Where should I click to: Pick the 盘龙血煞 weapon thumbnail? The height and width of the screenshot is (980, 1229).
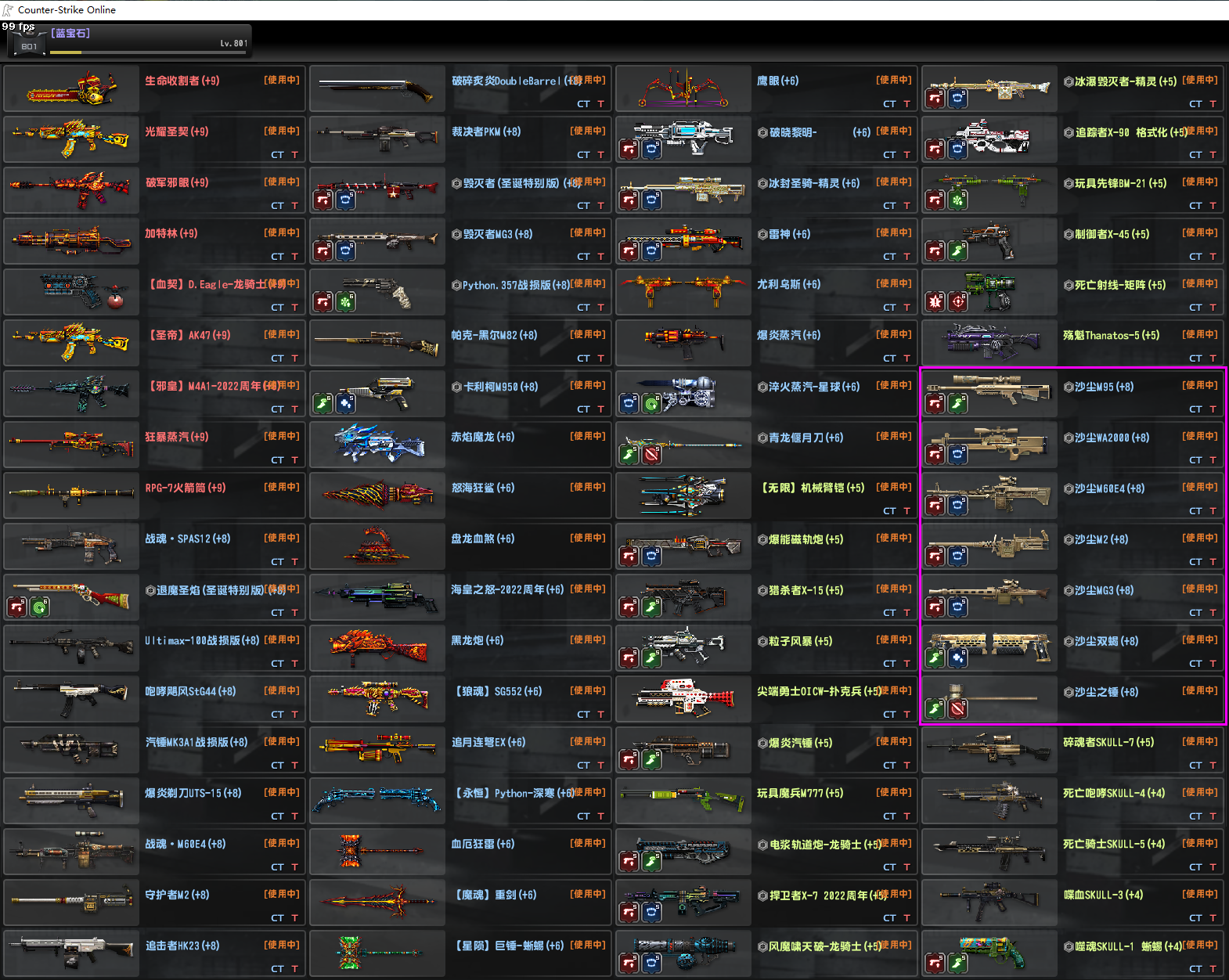point(377,546)
